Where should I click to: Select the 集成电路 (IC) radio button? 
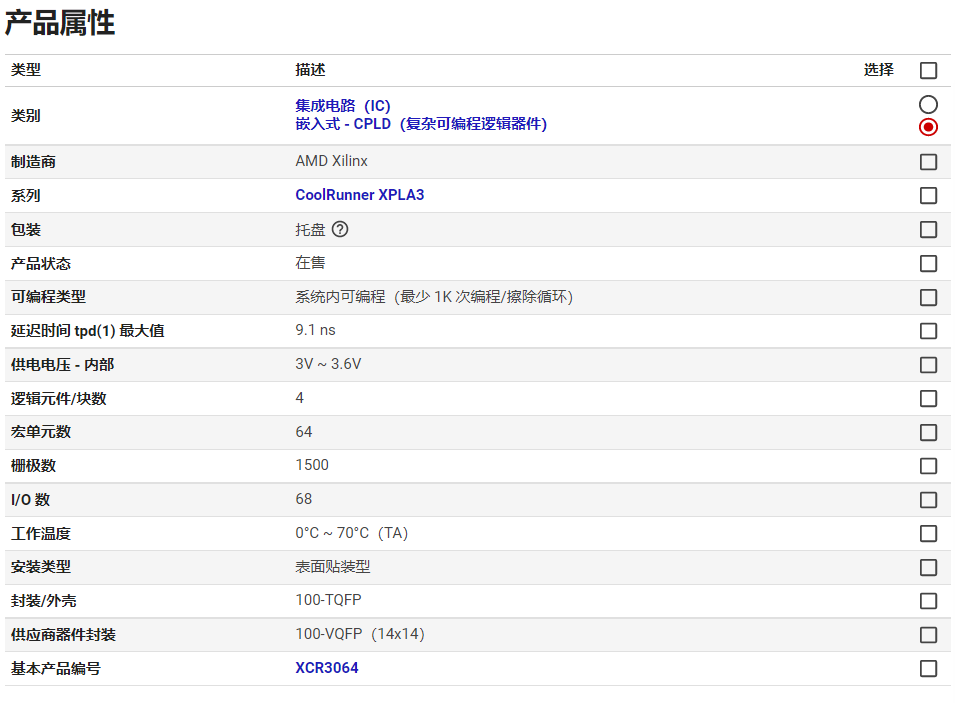pyautogui.click(x=928, y=105)
